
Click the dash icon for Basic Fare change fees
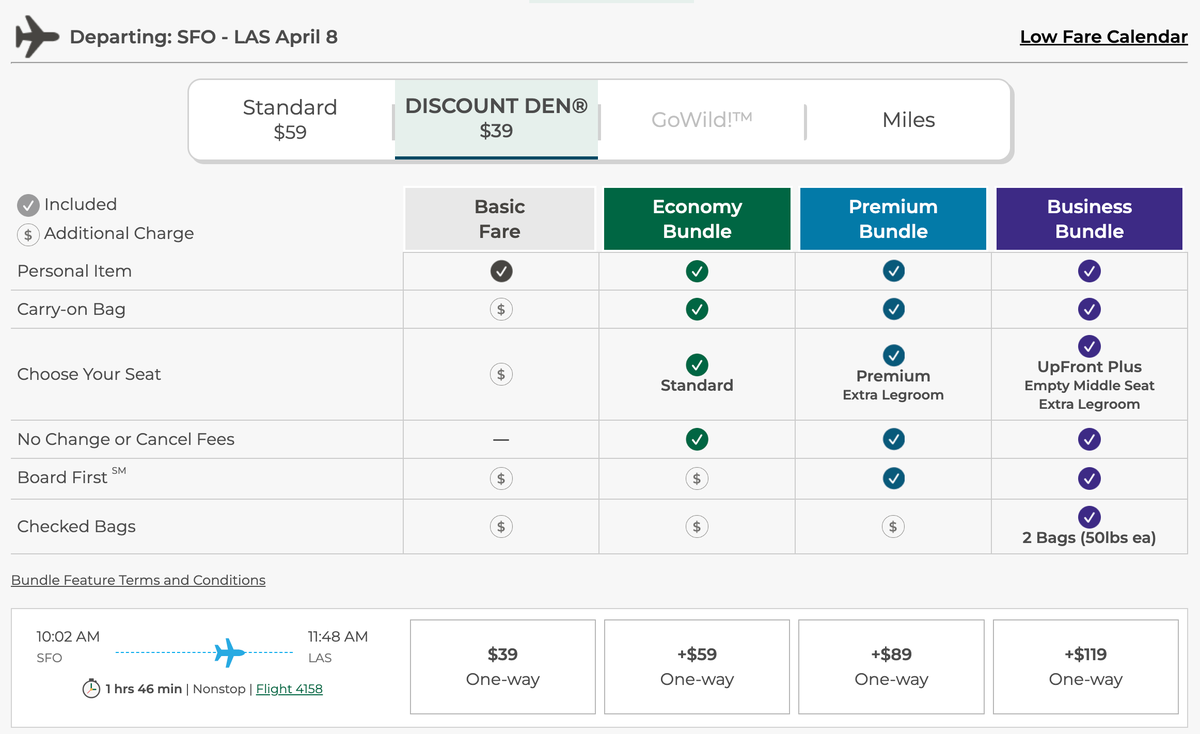pyautogui.click(x=500, y=439)
